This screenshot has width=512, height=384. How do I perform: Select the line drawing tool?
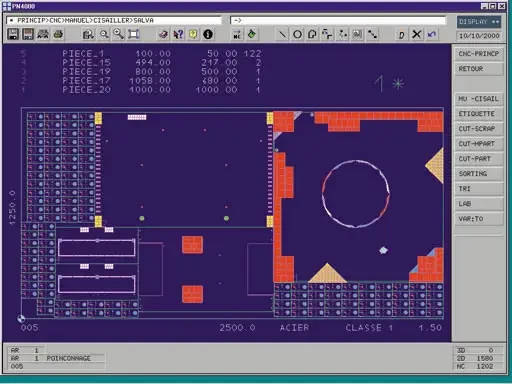point(282,34)
